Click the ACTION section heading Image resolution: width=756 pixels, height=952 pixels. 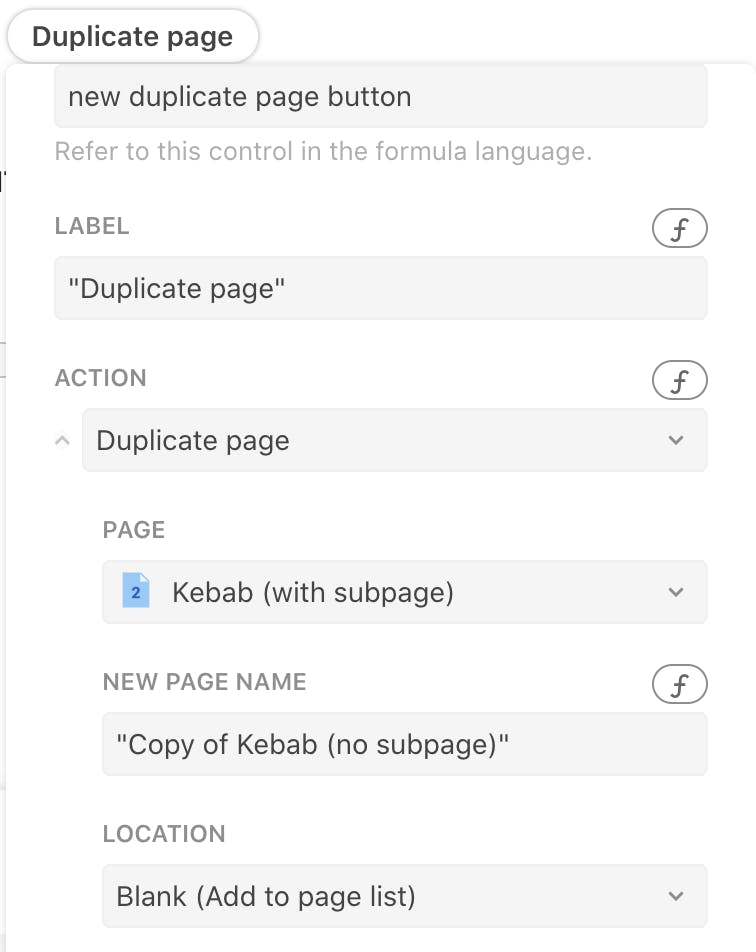click(101, 378)
